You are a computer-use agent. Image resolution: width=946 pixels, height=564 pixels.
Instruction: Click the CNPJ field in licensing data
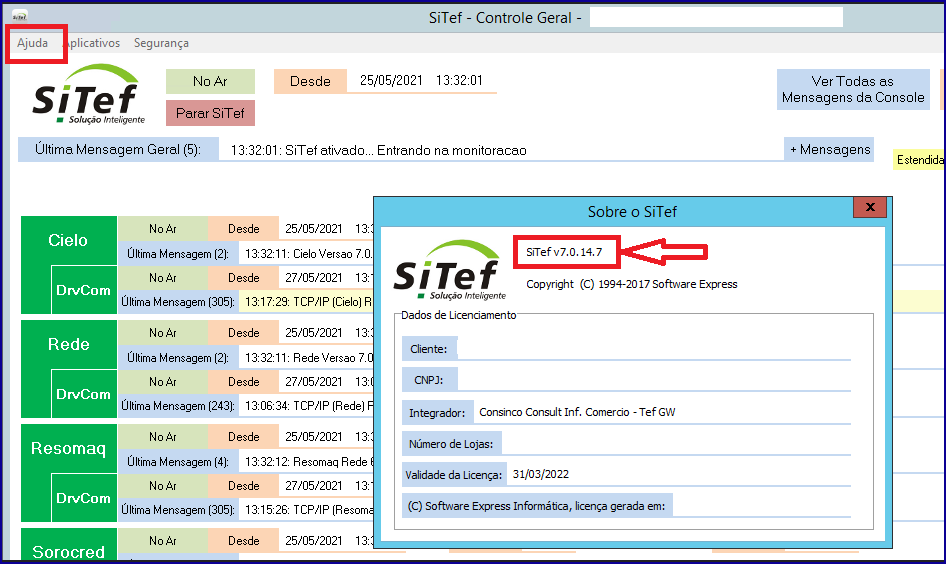pyautogui.click(x=654, y=379)
